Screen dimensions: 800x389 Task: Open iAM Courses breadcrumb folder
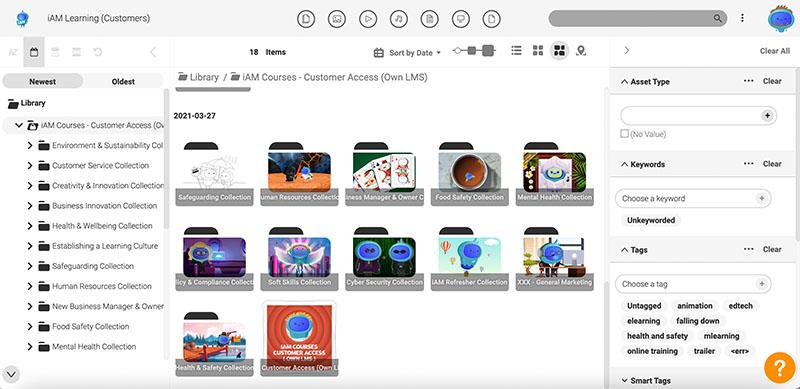pyautogui.click(x=329, y=77)
